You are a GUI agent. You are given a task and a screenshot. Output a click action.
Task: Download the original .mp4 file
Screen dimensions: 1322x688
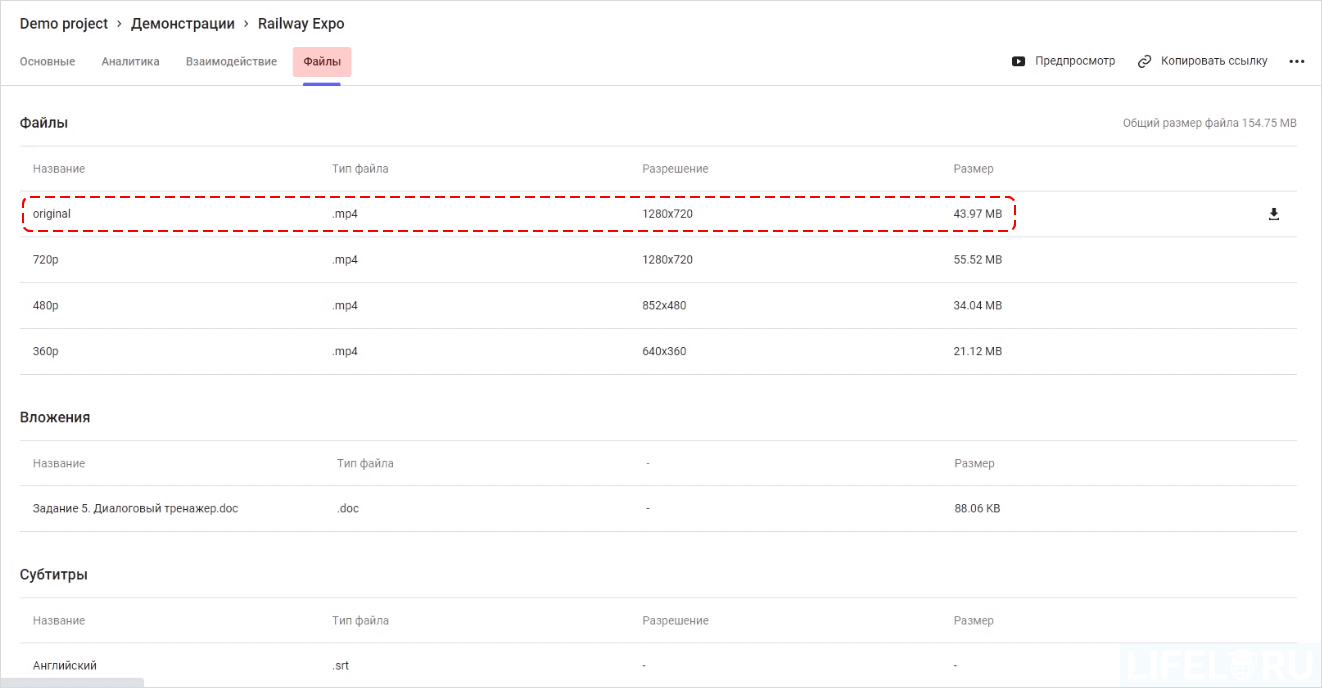[1274, 214]
